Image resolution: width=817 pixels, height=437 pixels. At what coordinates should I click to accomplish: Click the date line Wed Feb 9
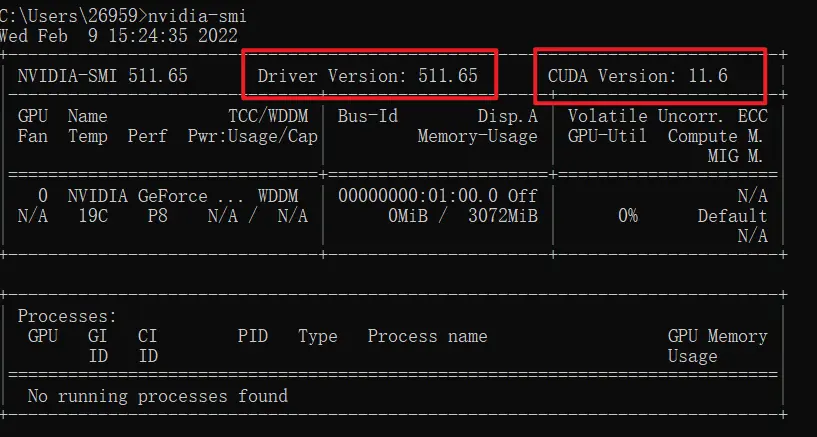pyautogui.click(x=118, y=36)
